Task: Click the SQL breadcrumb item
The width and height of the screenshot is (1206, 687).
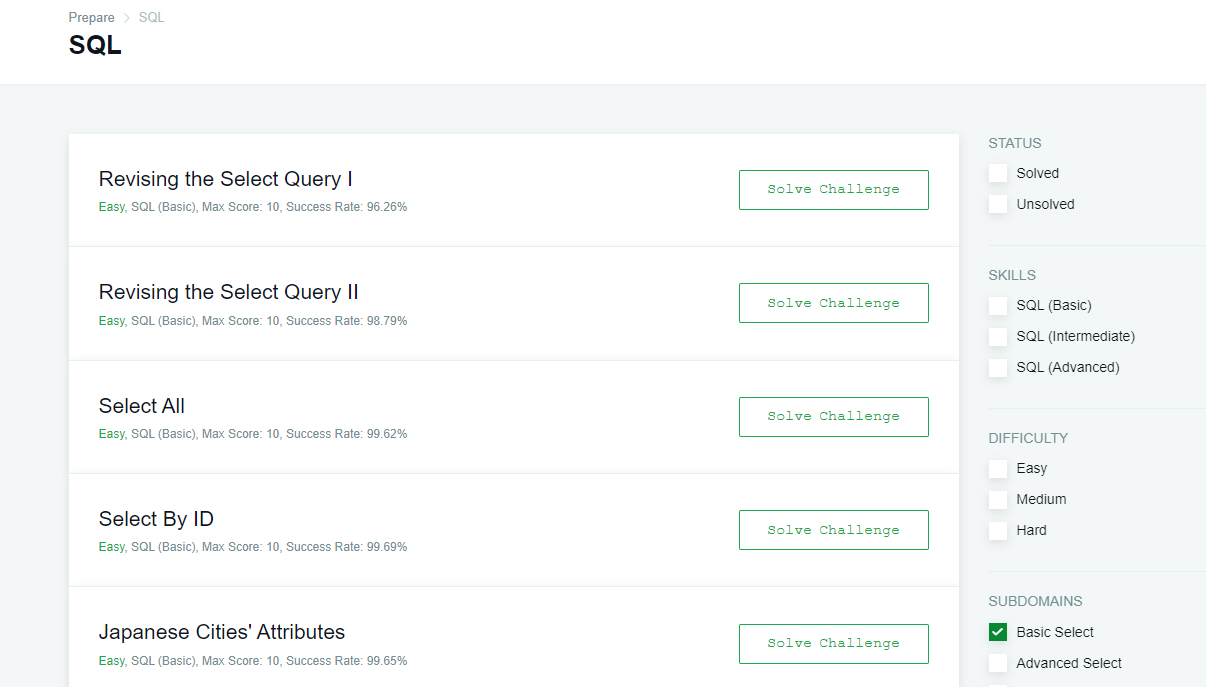Action: tap(151, 18)
